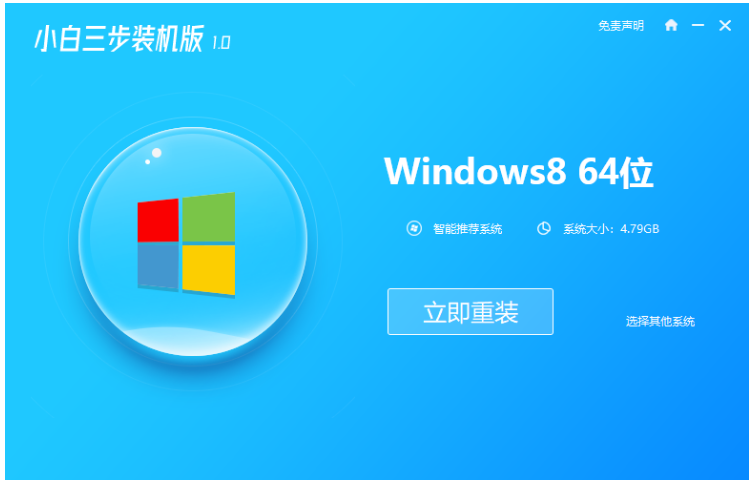Screen dimensions: 756x483
Task: Click the white sparkle dots on bubble
Action: point(153,156)
